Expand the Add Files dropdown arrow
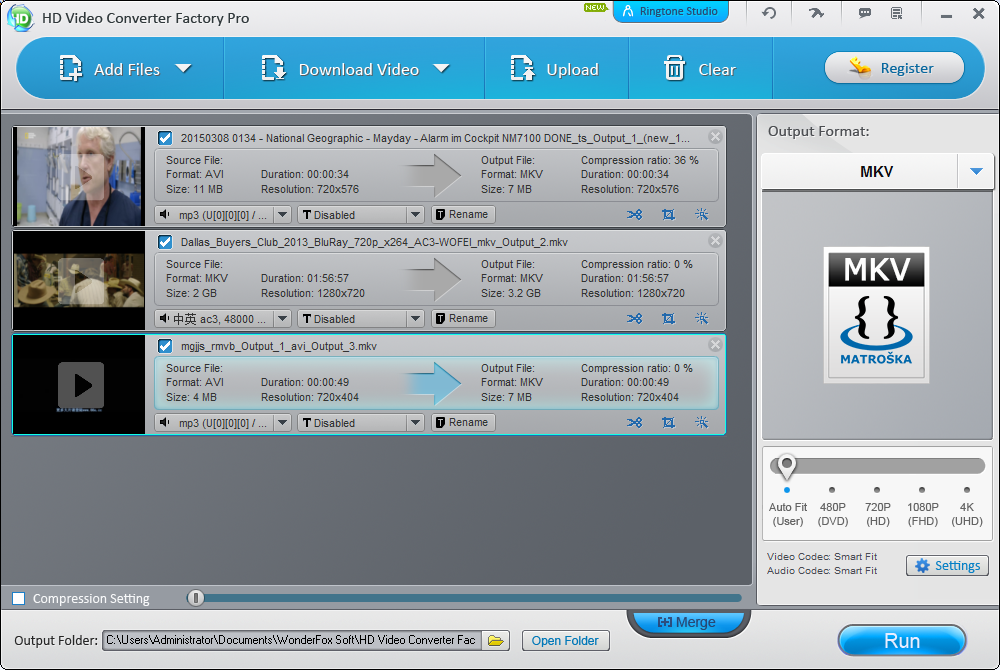Viewport: 1000px width, 670px height. (184, 68)
